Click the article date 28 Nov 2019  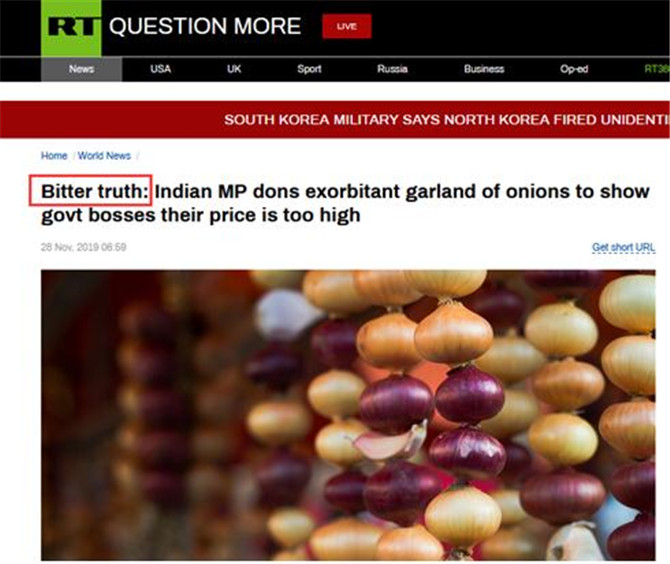pyautogui.click(x=83, y=247)
